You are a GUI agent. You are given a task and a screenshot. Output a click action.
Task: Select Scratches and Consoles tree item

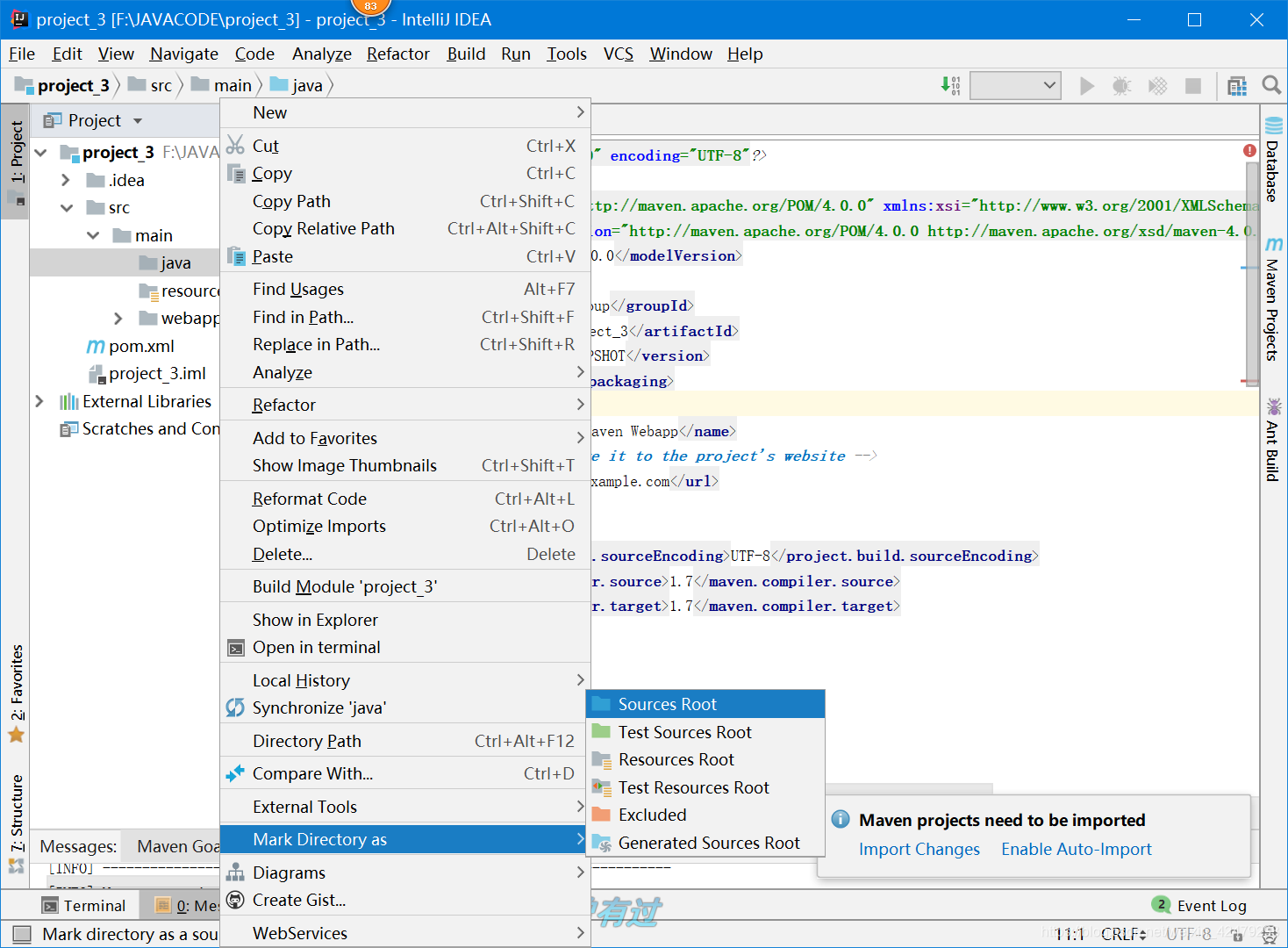(x=140, y=429)
